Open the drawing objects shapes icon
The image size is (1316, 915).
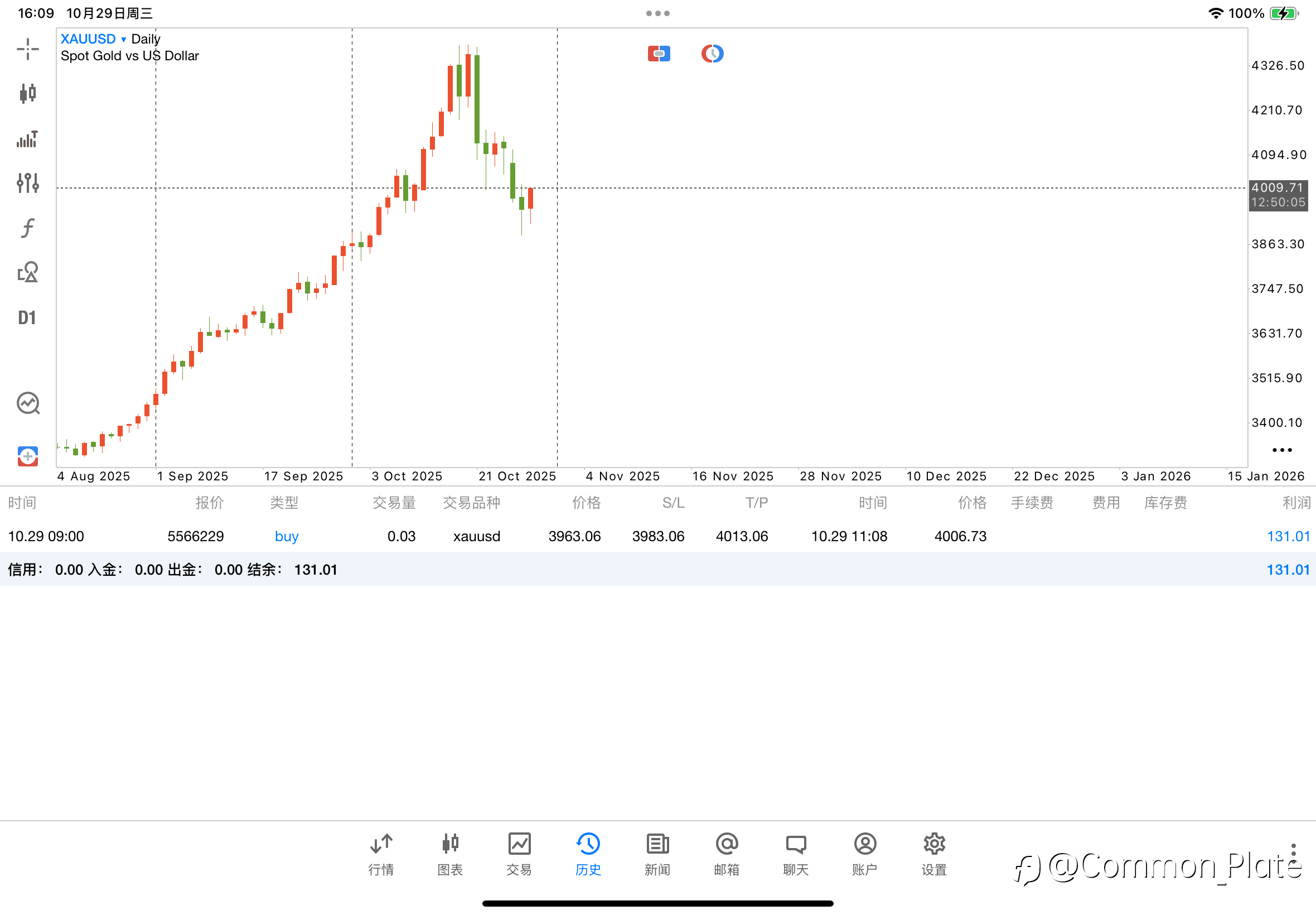point(27,273)
